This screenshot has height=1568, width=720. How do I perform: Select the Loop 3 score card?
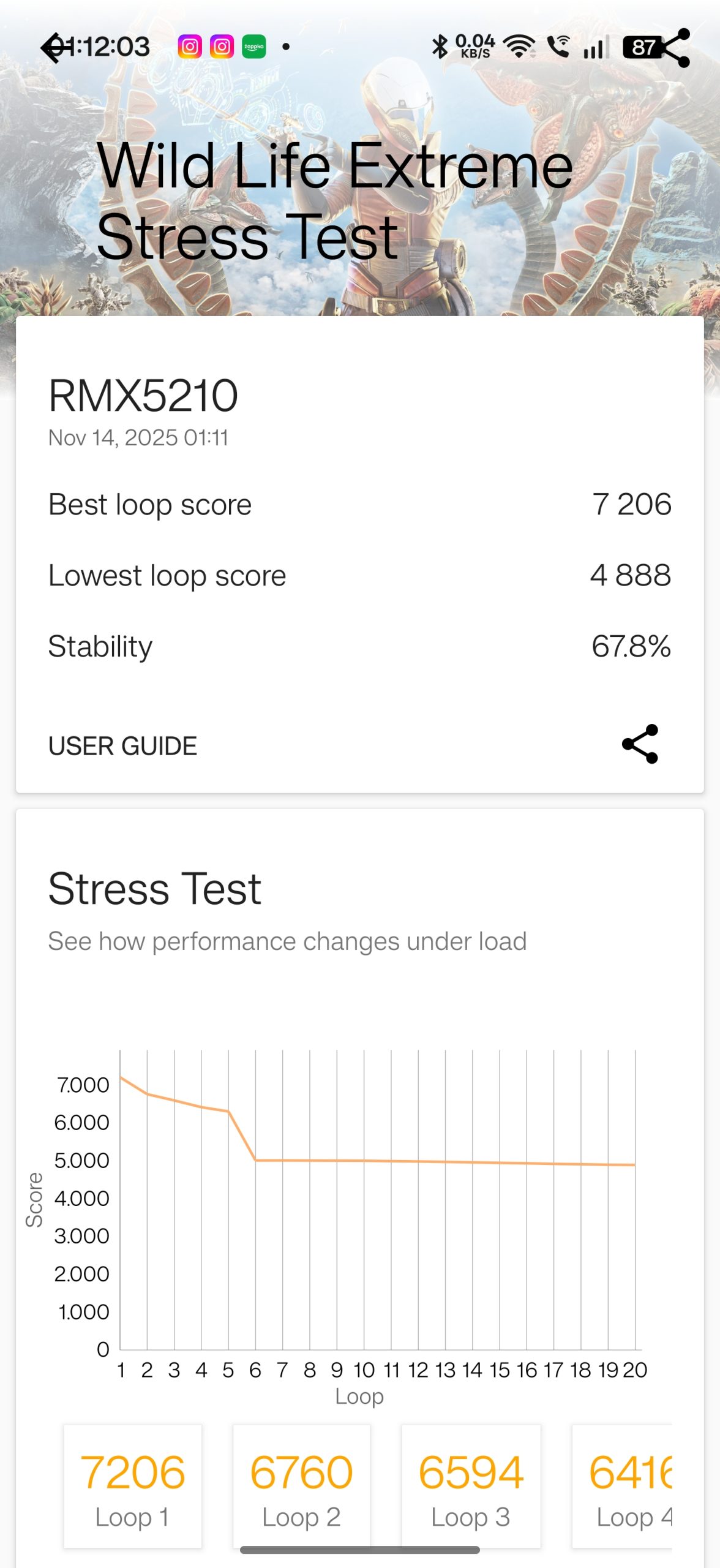[x=471, y=1487]
